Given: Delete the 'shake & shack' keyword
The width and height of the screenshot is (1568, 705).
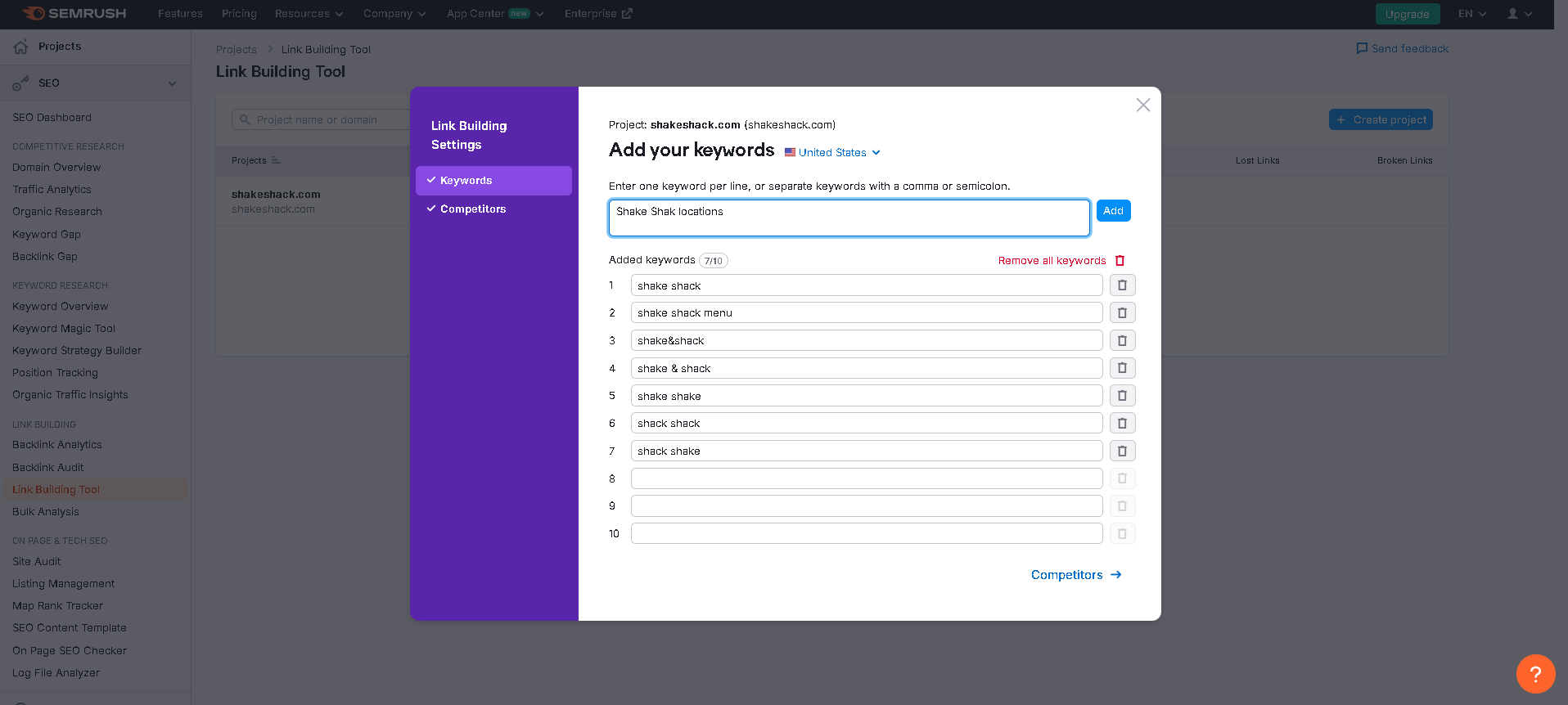Looking at the screenshot, I should coord(1122,368).
